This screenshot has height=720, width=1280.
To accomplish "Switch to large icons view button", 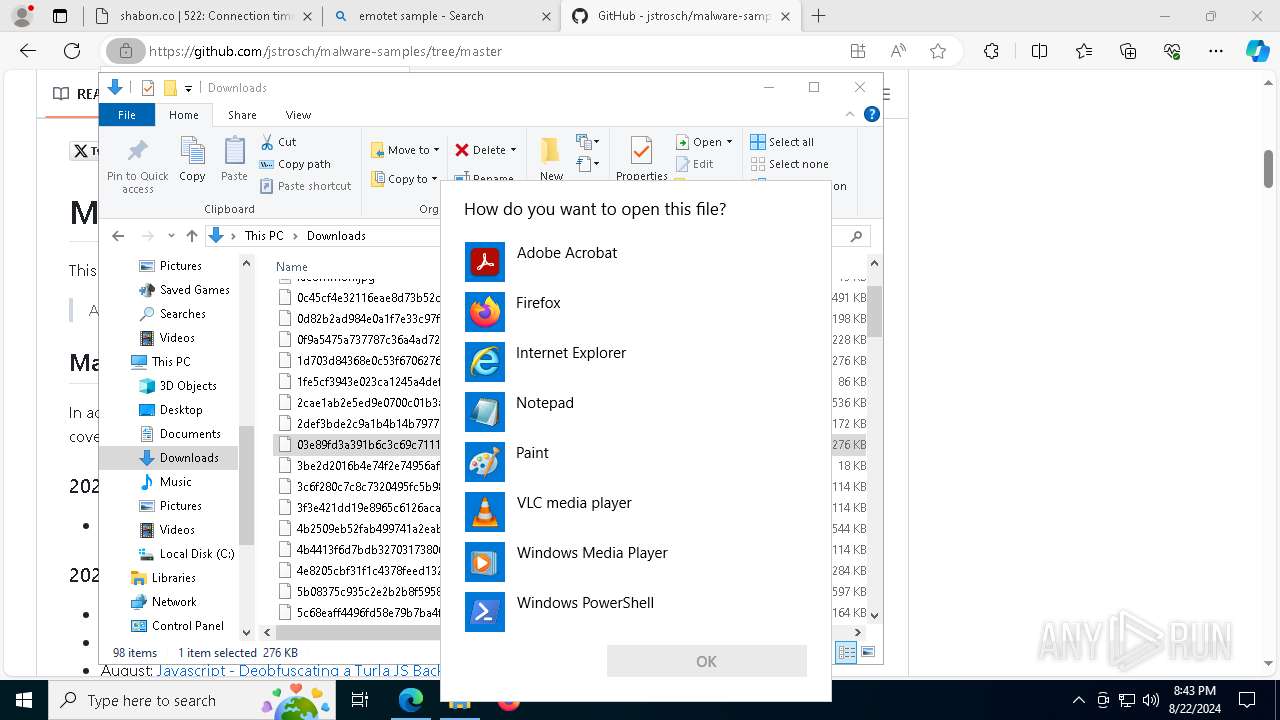I will click(869, 652).
